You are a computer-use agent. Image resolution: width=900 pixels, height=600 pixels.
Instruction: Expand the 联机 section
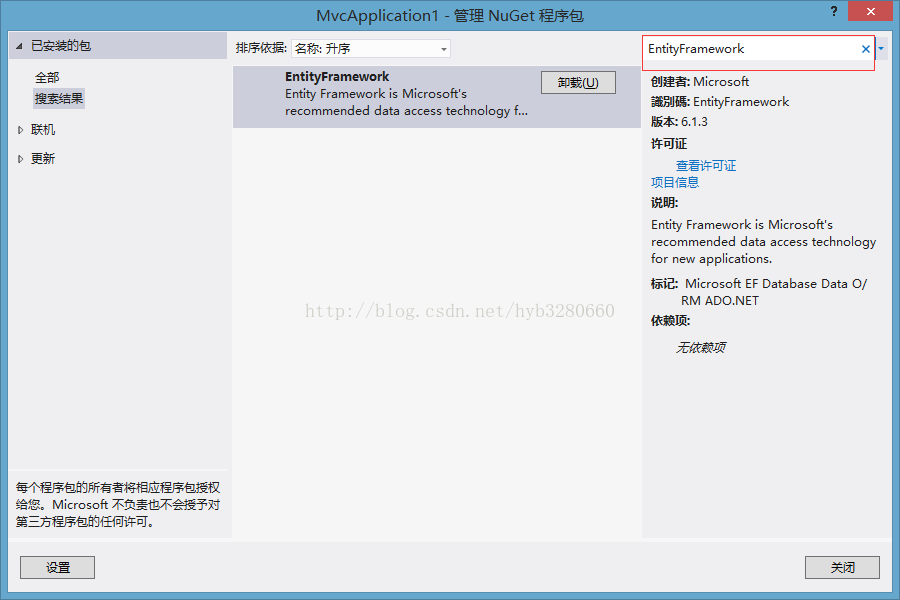tap(20, 130)
